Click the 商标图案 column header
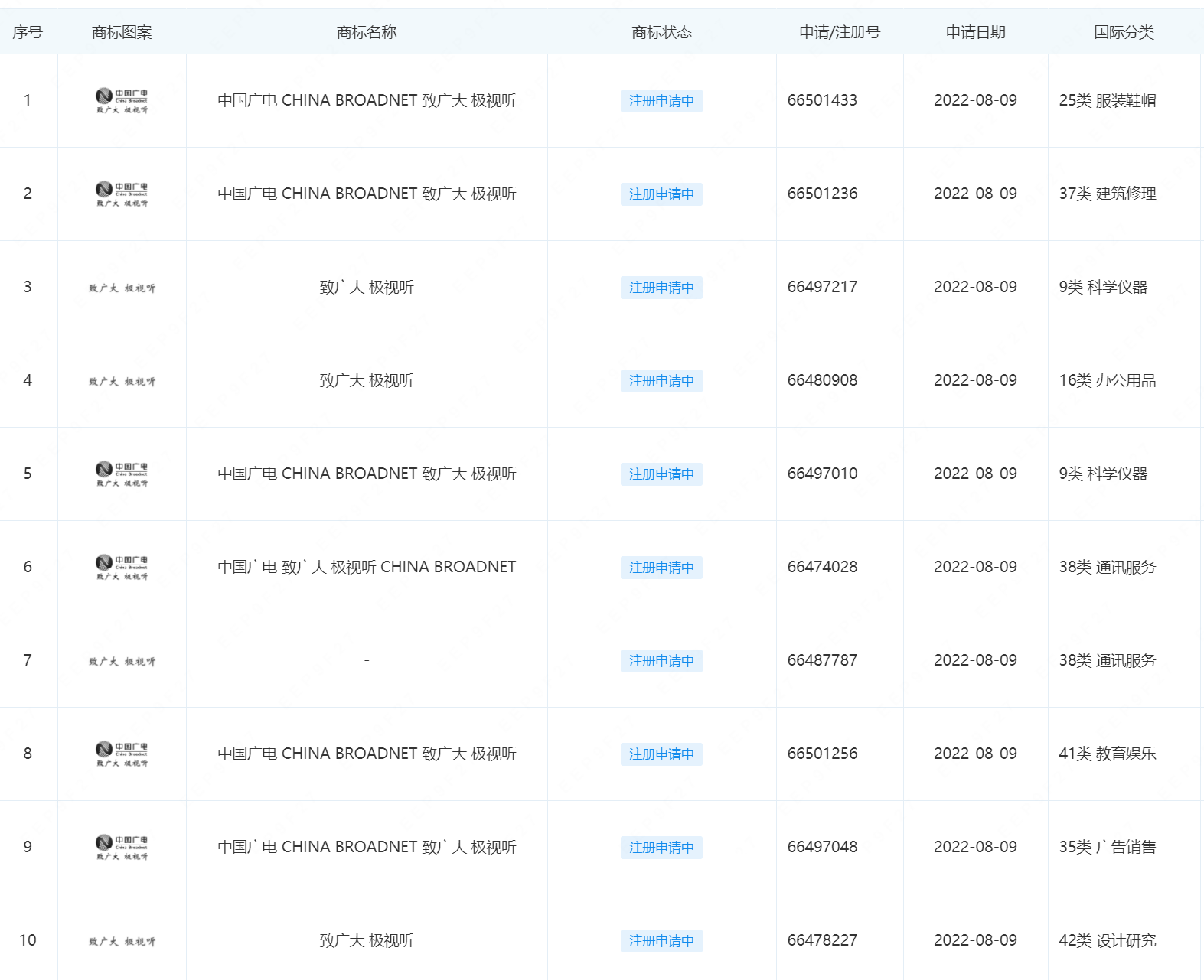1204x980 pixels. (122, 32)
